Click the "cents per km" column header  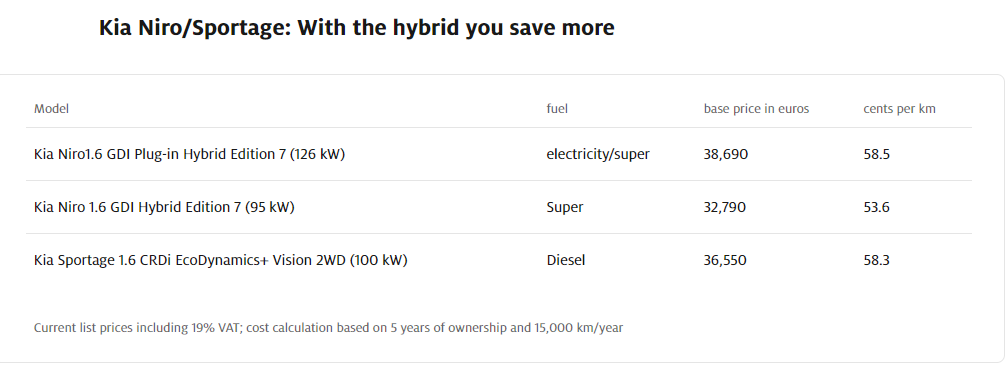pyautogui.click(x=899, y=109)
